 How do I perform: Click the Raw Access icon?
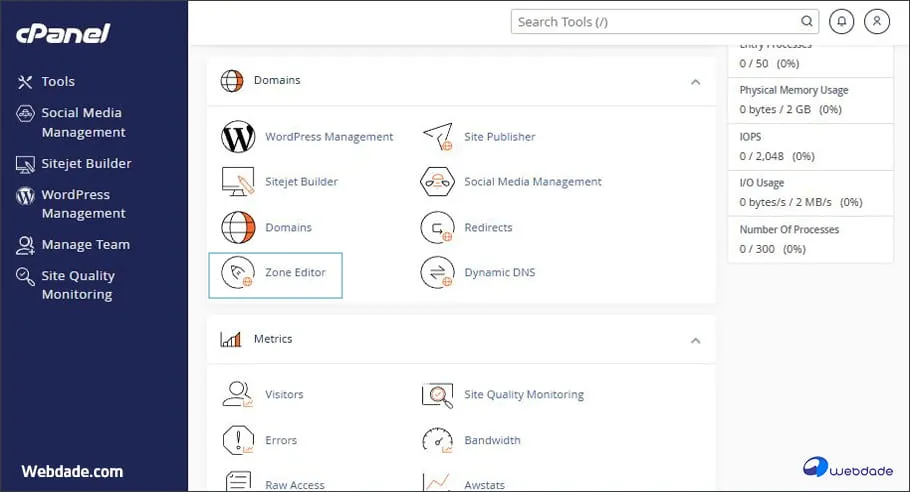[238, 482]
